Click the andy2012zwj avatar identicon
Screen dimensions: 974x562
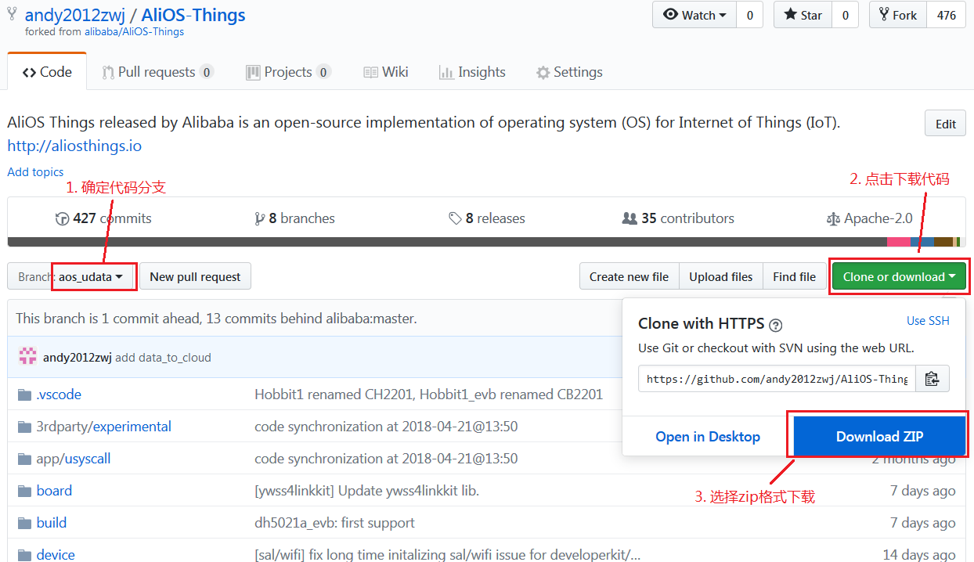point(27,356)
